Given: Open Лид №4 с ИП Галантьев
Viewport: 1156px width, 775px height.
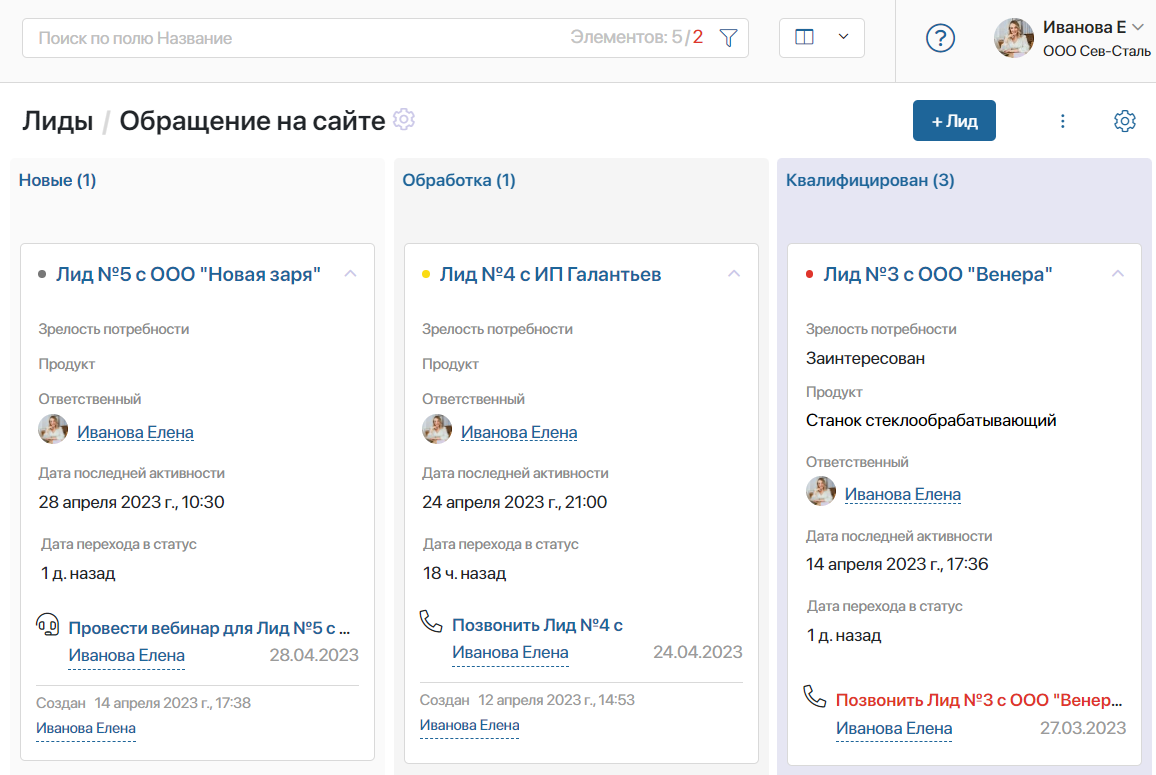Looking at the screenshot, I should pos(550,274).
